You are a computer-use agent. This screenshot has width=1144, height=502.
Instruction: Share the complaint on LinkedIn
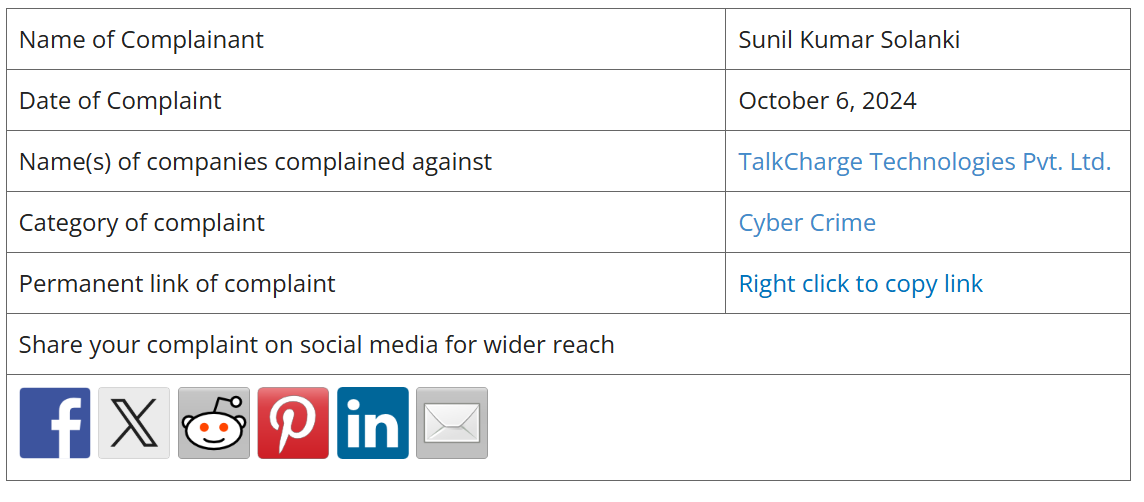point(373,423)
